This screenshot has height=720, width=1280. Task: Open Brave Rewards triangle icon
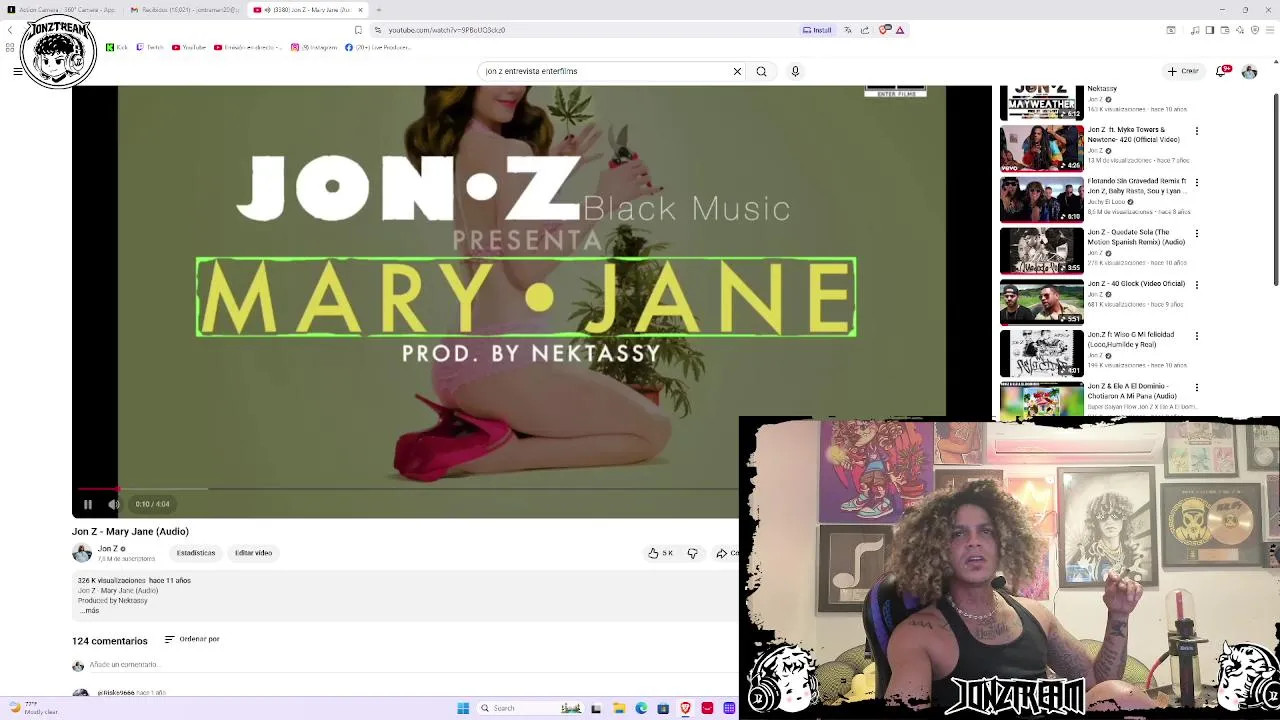point(900,30)
